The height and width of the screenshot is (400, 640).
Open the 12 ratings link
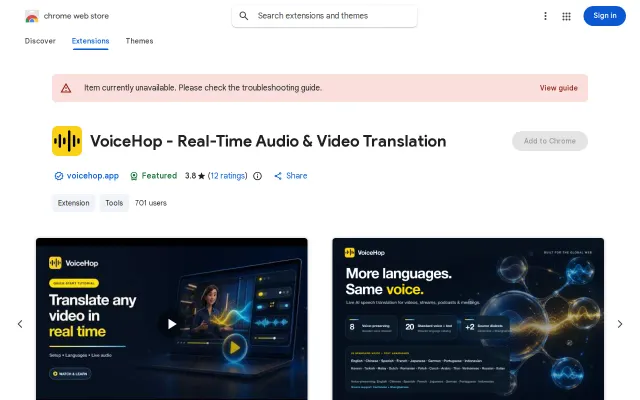click(x=228, y=176)
